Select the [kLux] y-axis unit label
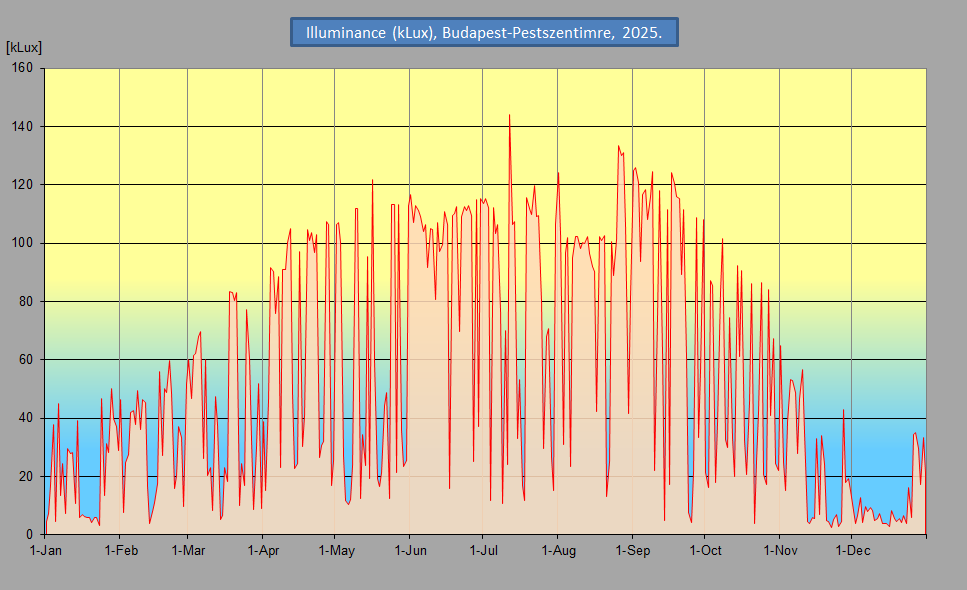 click(24, 47)
